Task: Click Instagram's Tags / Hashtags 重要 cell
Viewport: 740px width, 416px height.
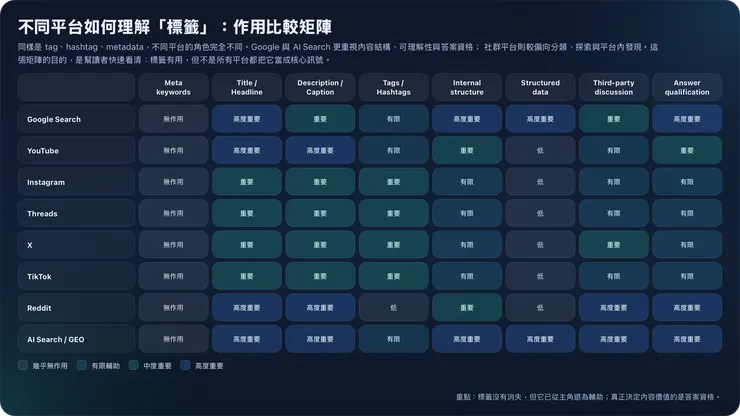Action: point(394,182)
